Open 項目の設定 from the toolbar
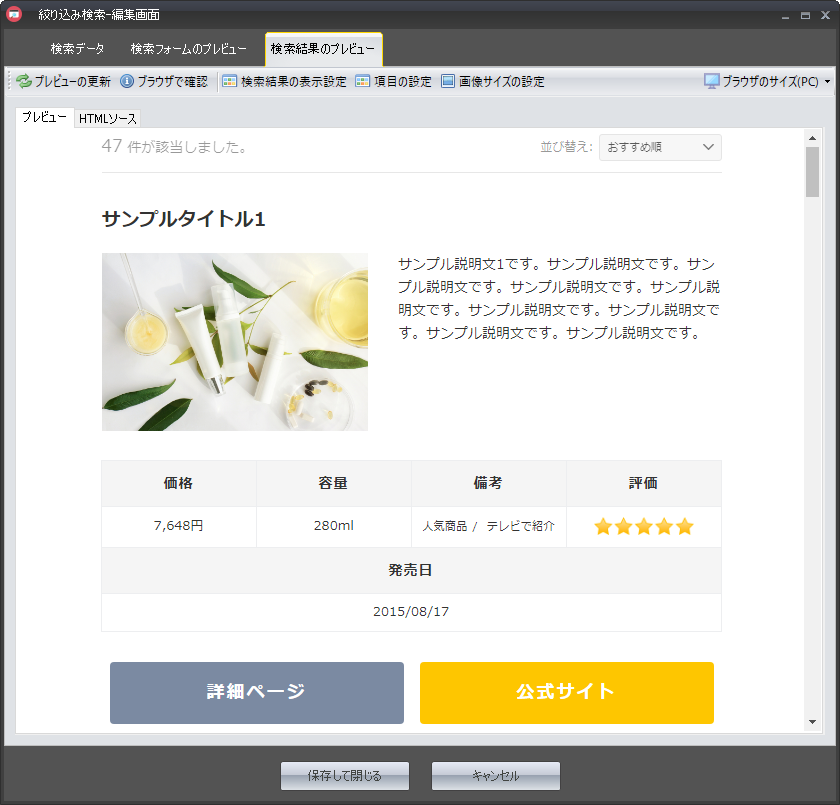The image size is (840, 805). pos(394,82)
